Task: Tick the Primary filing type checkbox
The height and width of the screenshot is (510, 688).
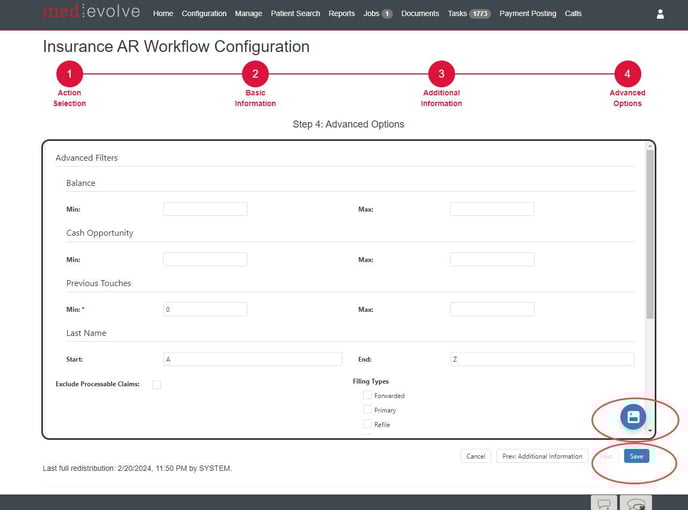Action: point(367,410)
